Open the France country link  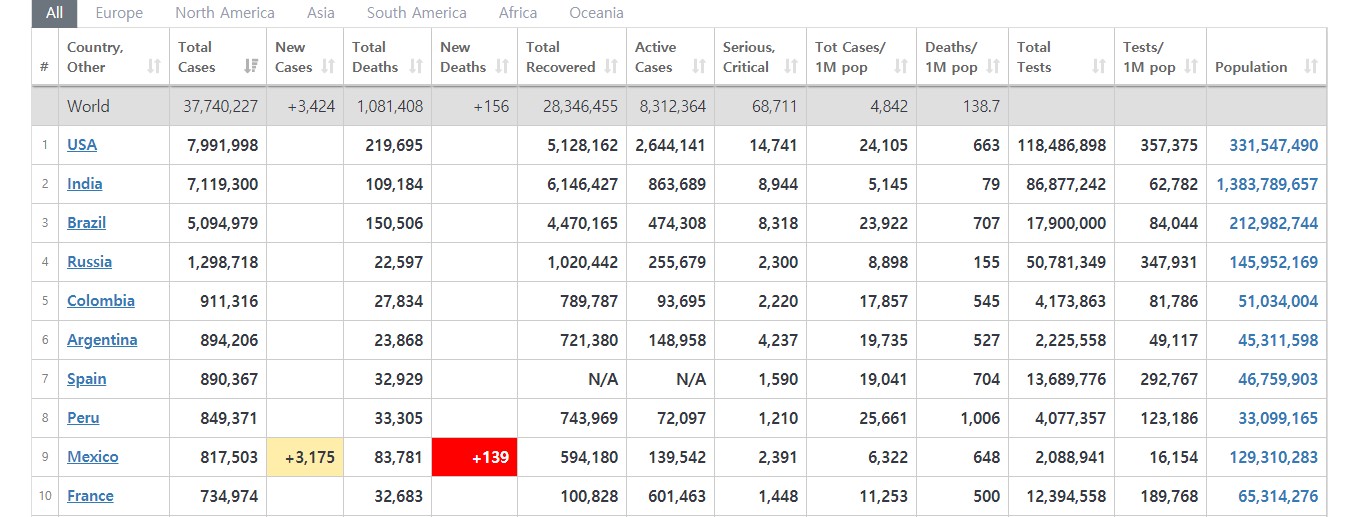pyautogui.click(x=90, y=496)
